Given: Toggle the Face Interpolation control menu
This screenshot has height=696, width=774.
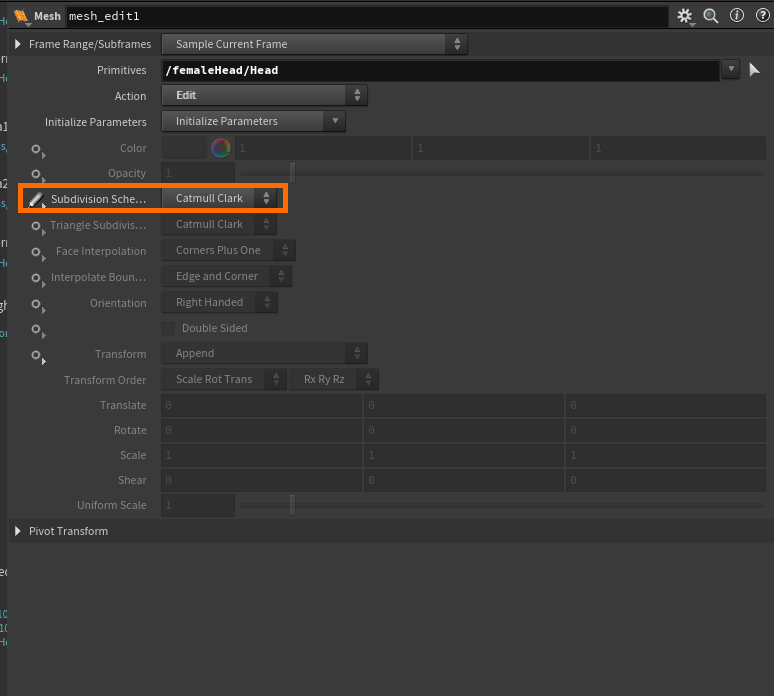Looking at the screenshot, I should click(x=38, y=253).
